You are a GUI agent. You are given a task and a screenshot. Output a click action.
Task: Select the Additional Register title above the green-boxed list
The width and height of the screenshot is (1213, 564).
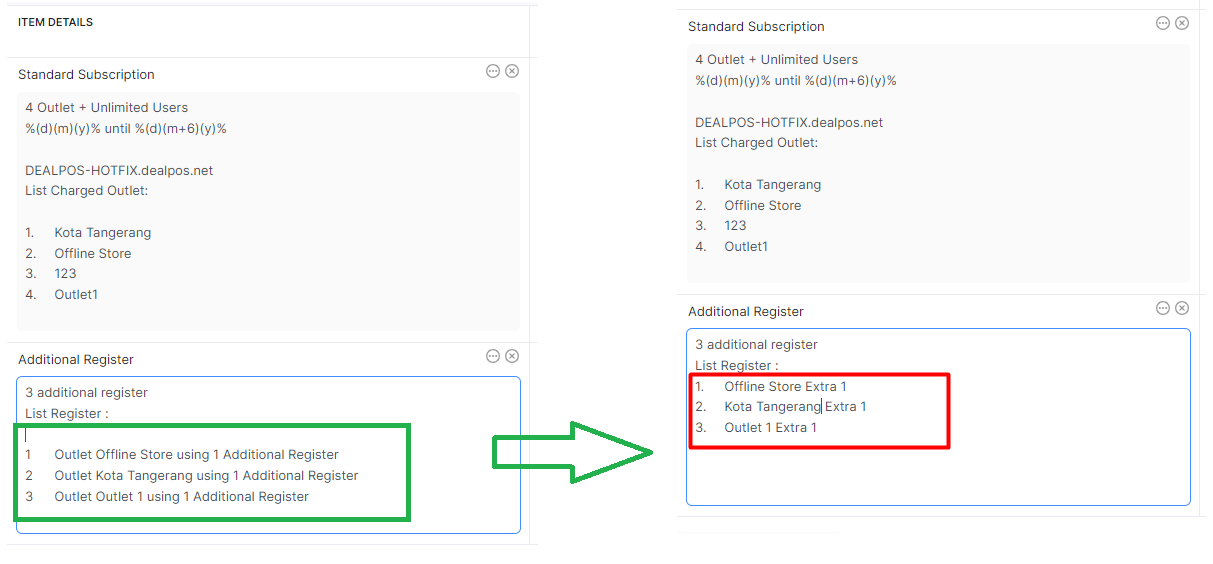pos(76,360)
